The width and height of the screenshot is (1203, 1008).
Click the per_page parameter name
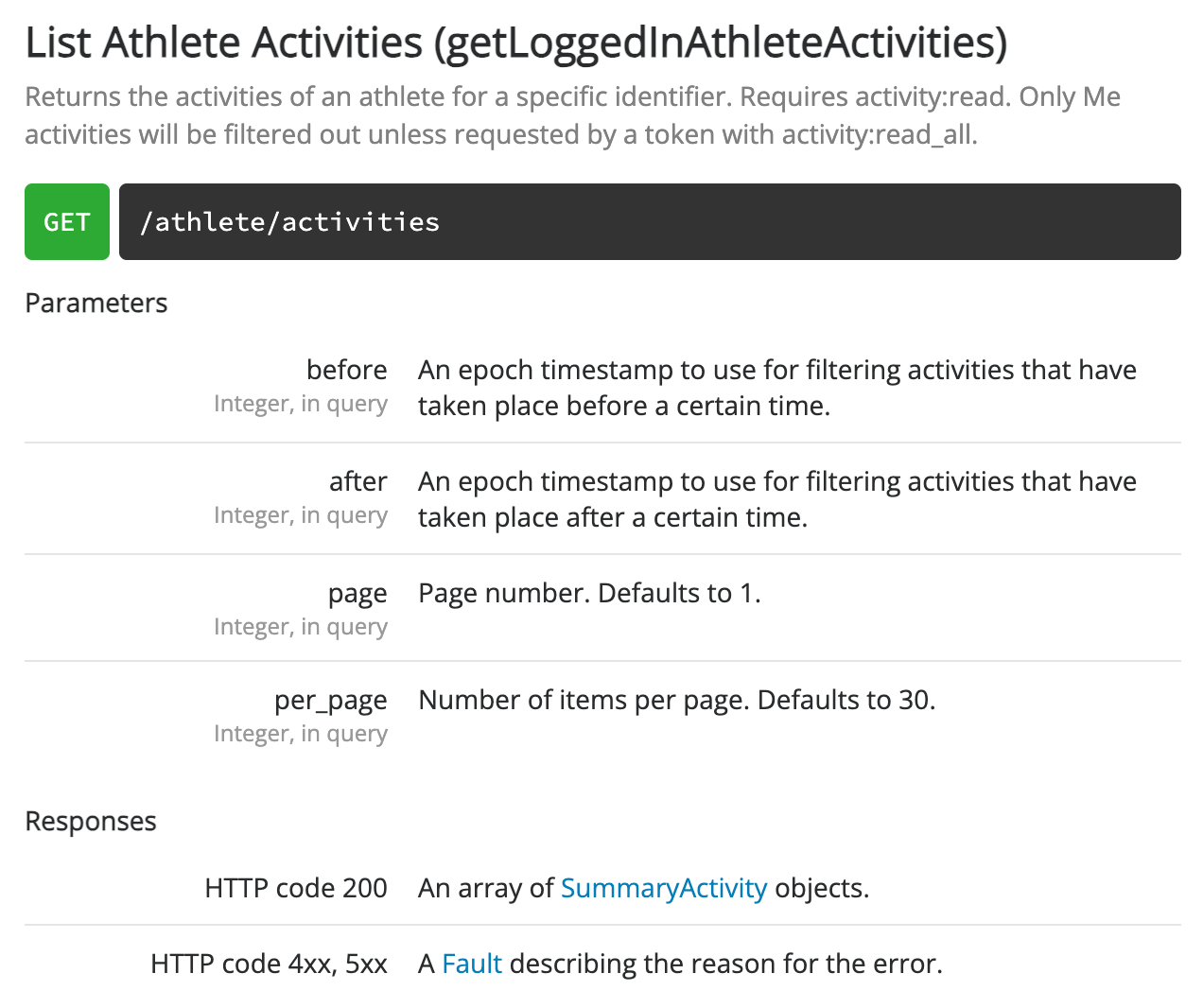pyautogui.click(x=330, y=700)
